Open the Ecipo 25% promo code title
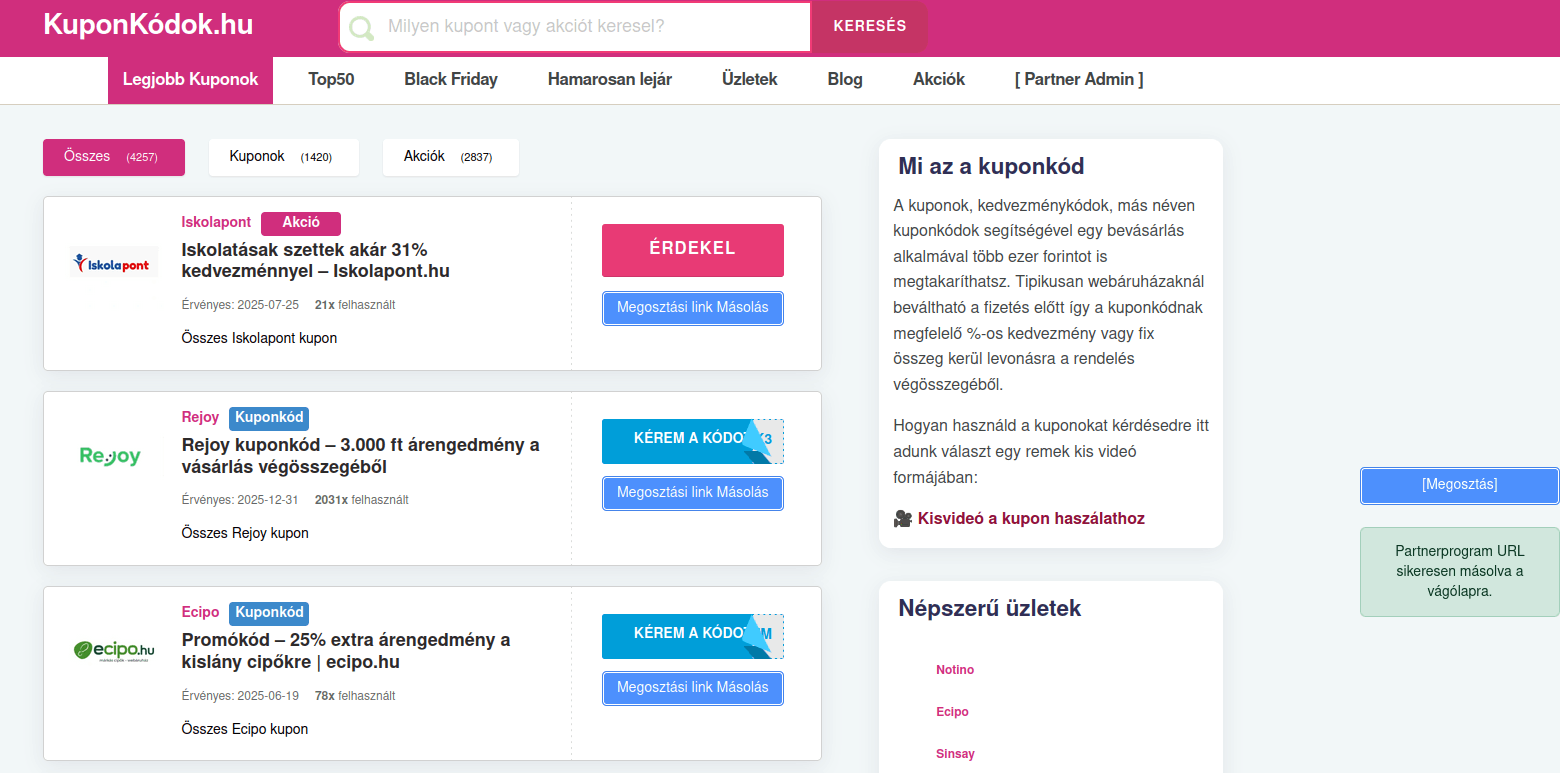1560x773 pixels. (x=346, y=651)
